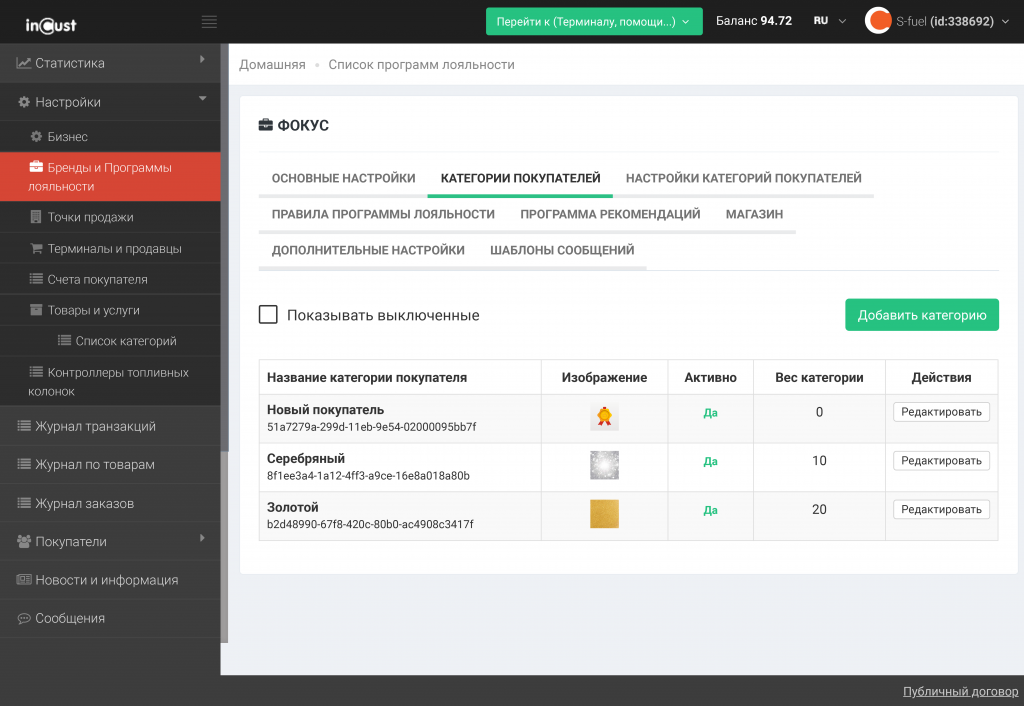Viewport: 1024px width, 706px height.
Task: Click the orange S-fuel account avatar
Action: pyautogui.click(x=878, y=21)
